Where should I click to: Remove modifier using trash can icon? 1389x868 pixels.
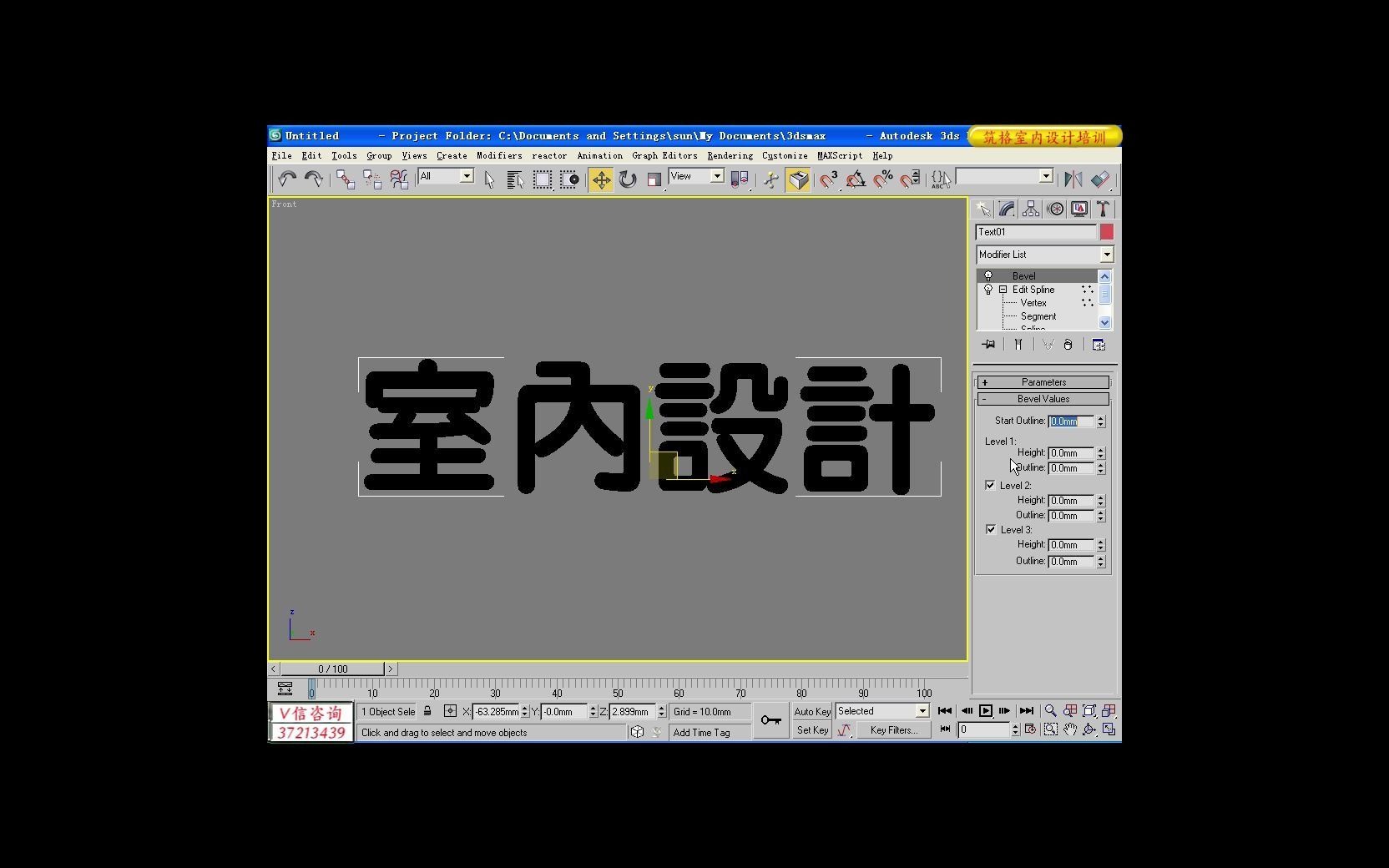point(1068,344)
